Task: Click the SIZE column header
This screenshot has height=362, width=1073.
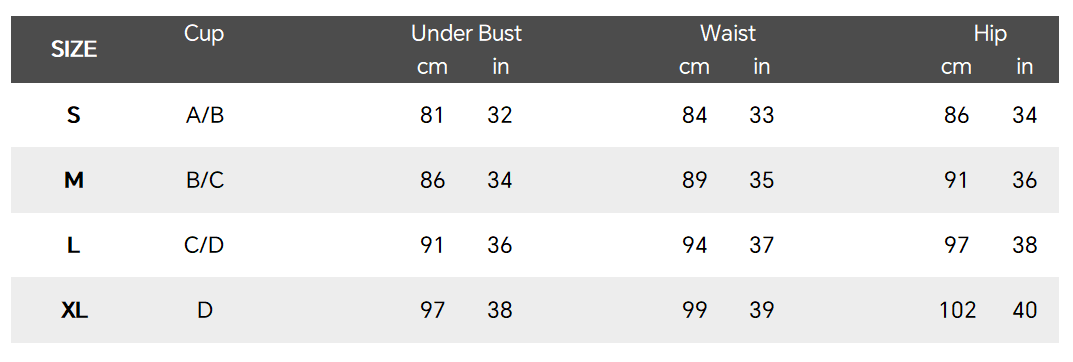Action: [74, 49]
